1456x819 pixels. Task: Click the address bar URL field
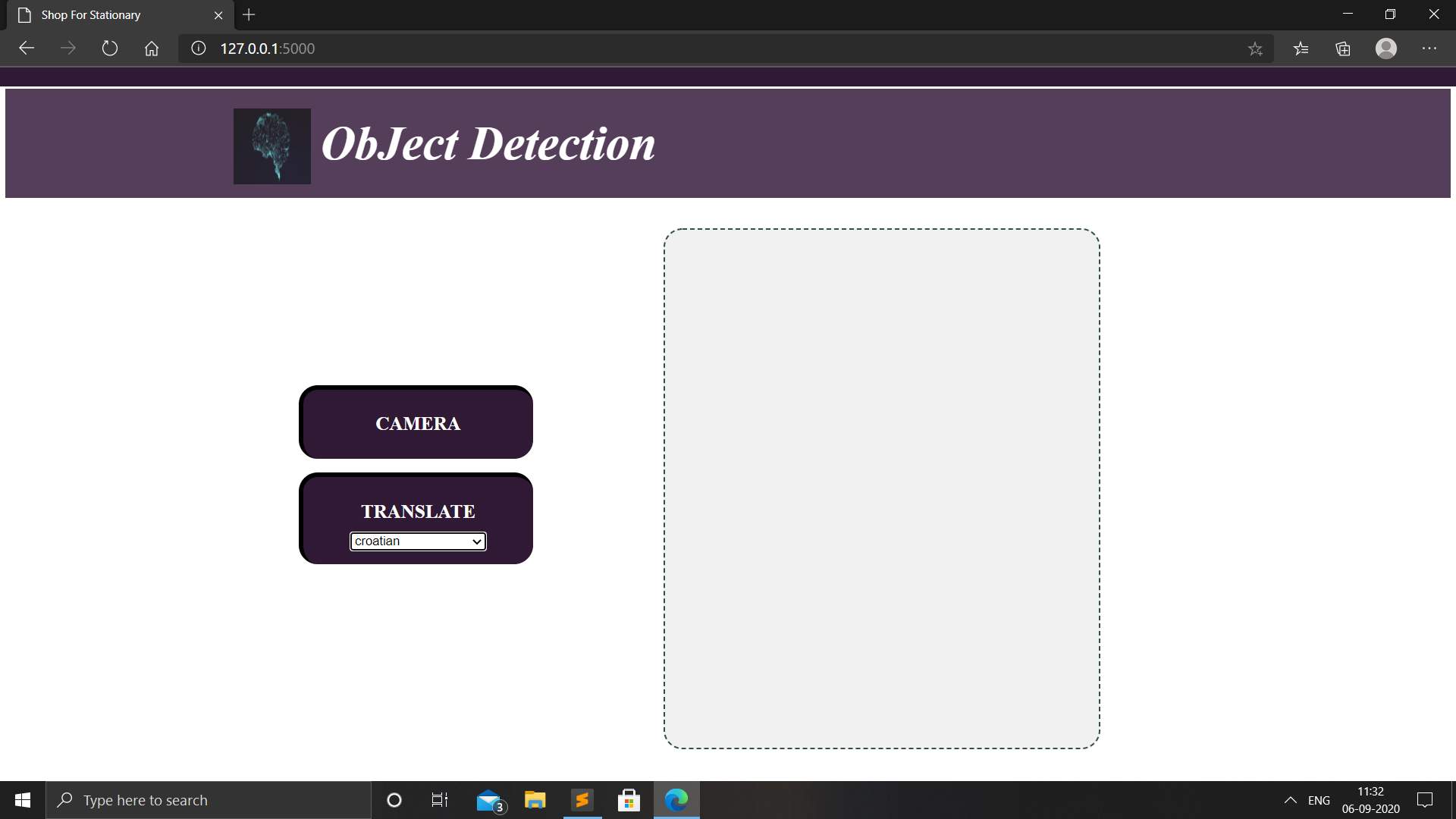682,49
